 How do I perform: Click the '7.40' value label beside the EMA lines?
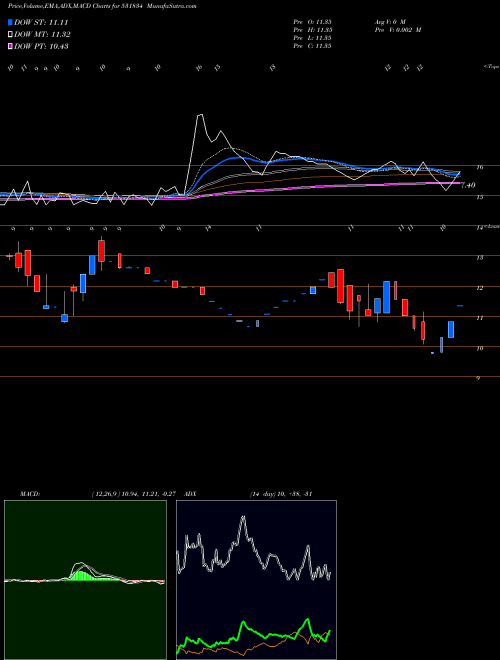[468, 185]
